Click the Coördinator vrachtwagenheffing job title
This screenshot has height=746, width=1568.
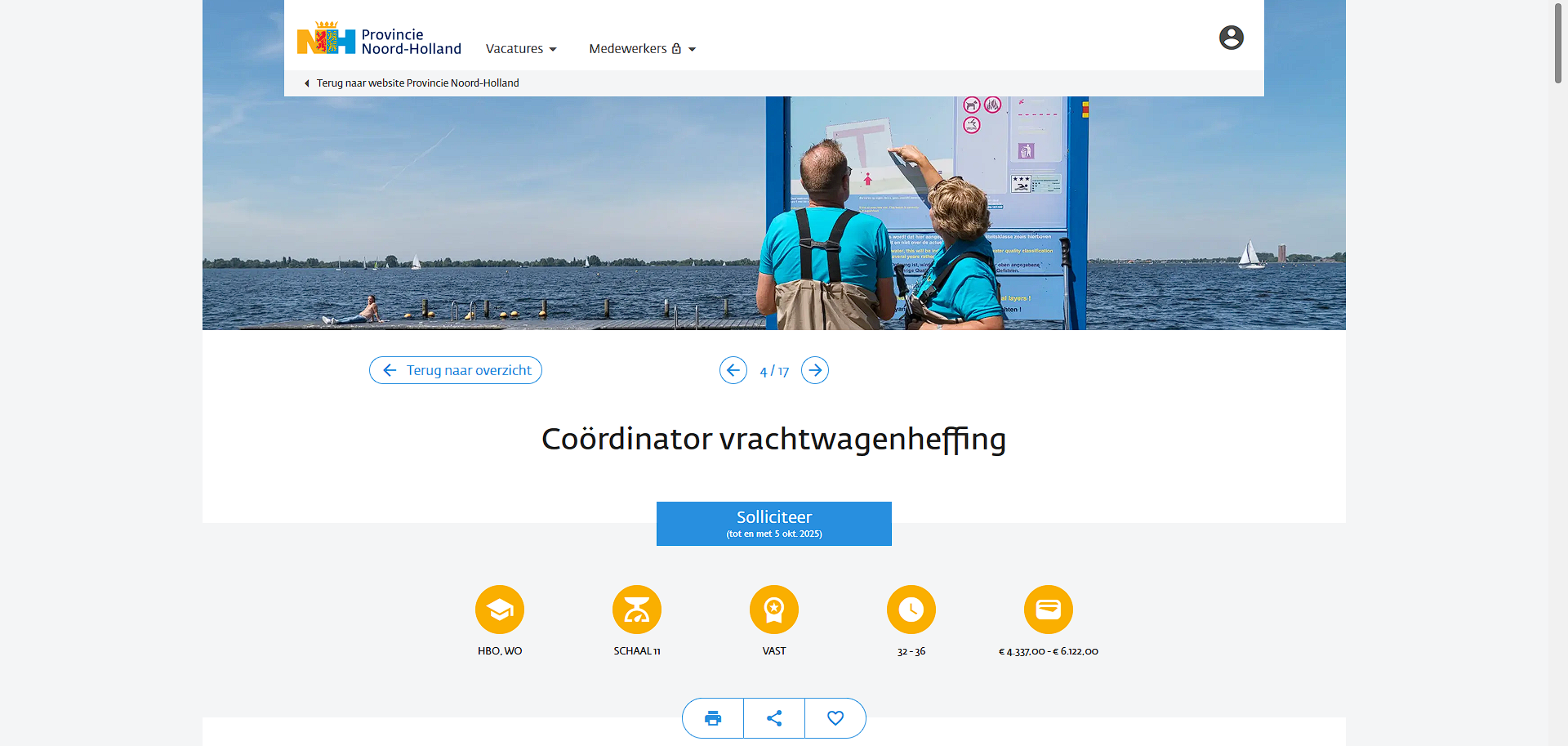point(773,440)
